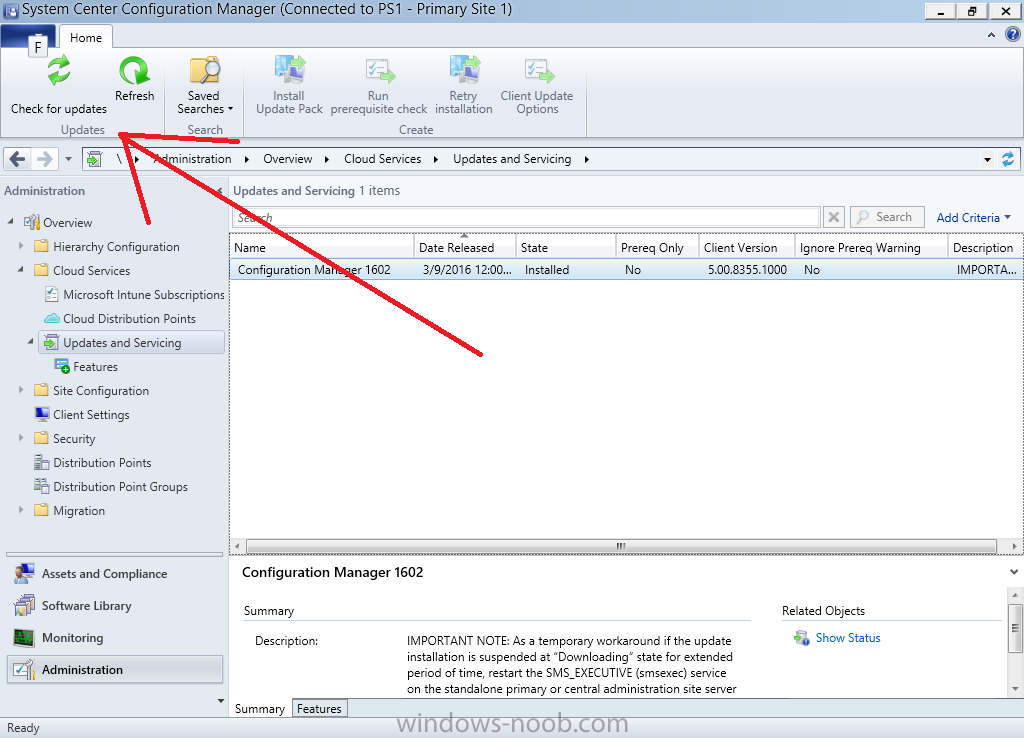
Task: Sort by the Date Released column header
Action: coord(464,248)
